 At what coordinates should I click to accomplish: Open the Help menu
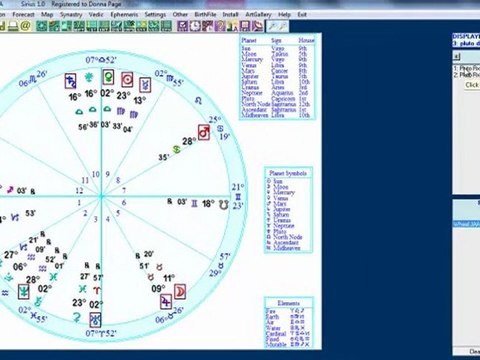coord(284,15)
